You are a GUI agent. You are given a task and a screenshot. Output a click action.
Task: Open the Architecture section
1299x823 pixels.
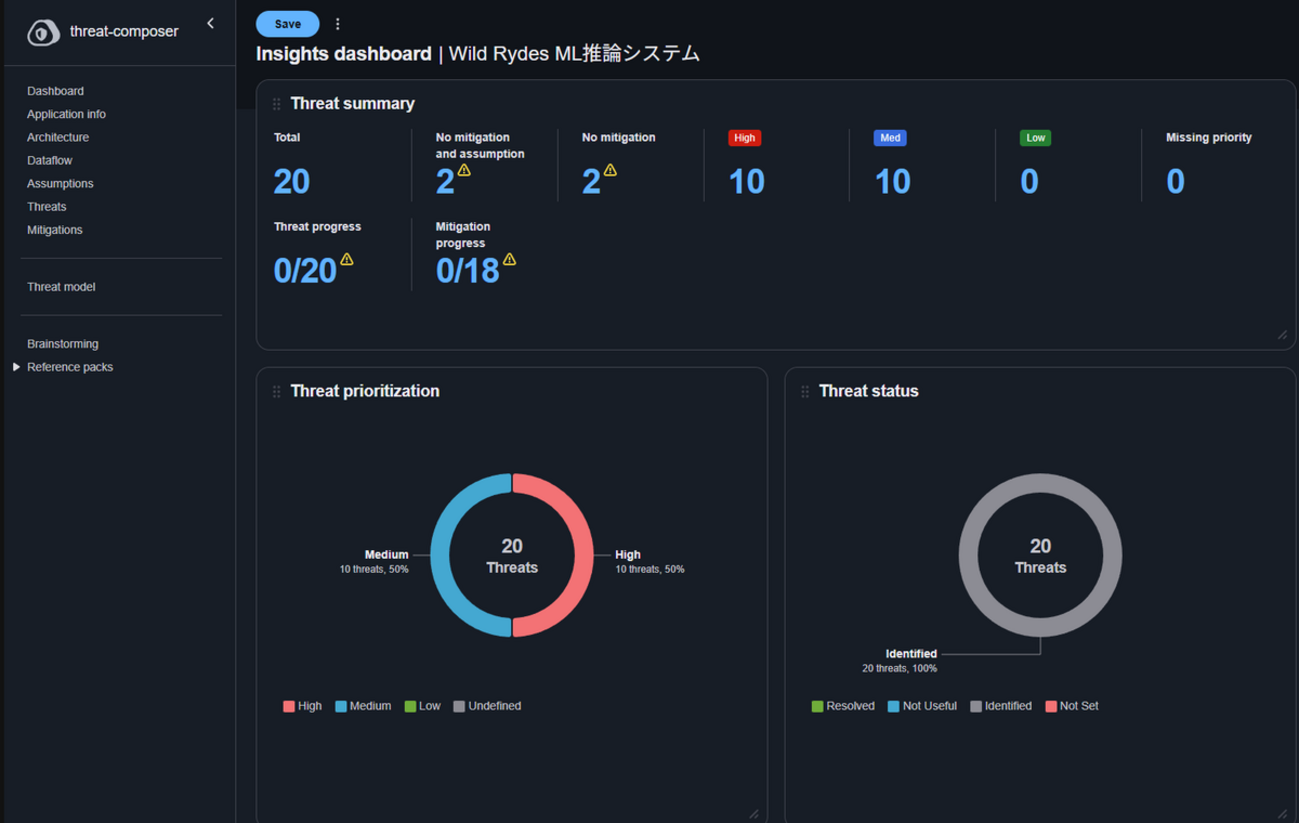point(58,137)
